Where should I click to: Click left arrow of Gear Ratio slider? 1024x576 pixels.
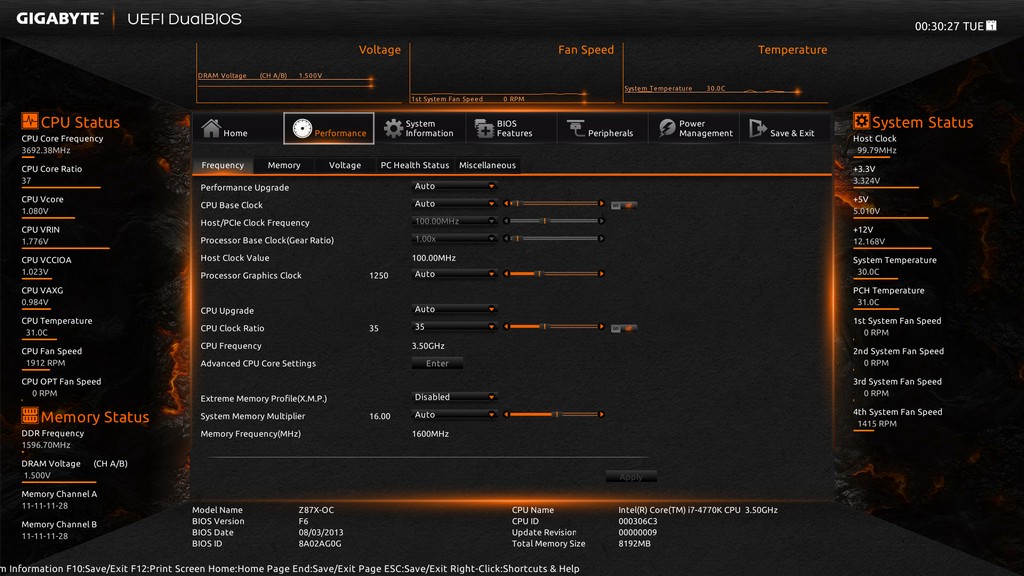tap(506, 238)
